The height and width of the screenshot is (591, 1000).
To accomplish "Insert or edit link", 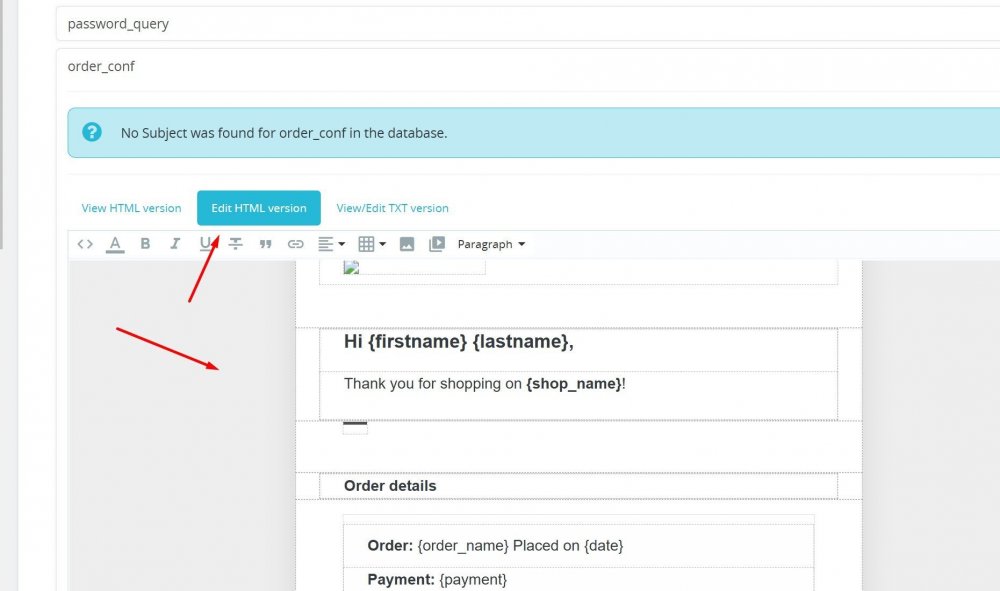I will [x=295, y=244].
